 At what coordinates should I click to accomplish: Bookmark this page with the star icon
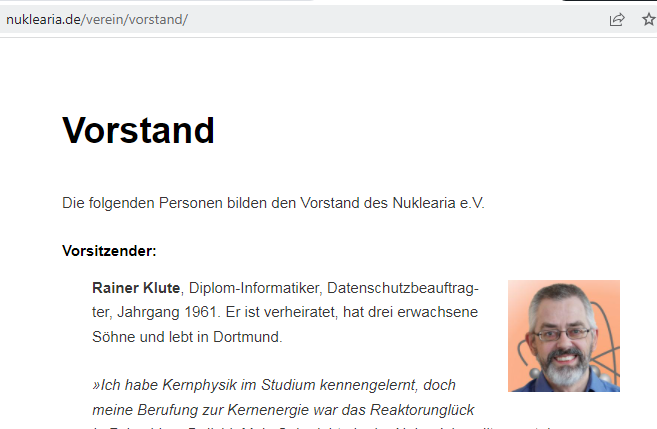pos(649,19)
